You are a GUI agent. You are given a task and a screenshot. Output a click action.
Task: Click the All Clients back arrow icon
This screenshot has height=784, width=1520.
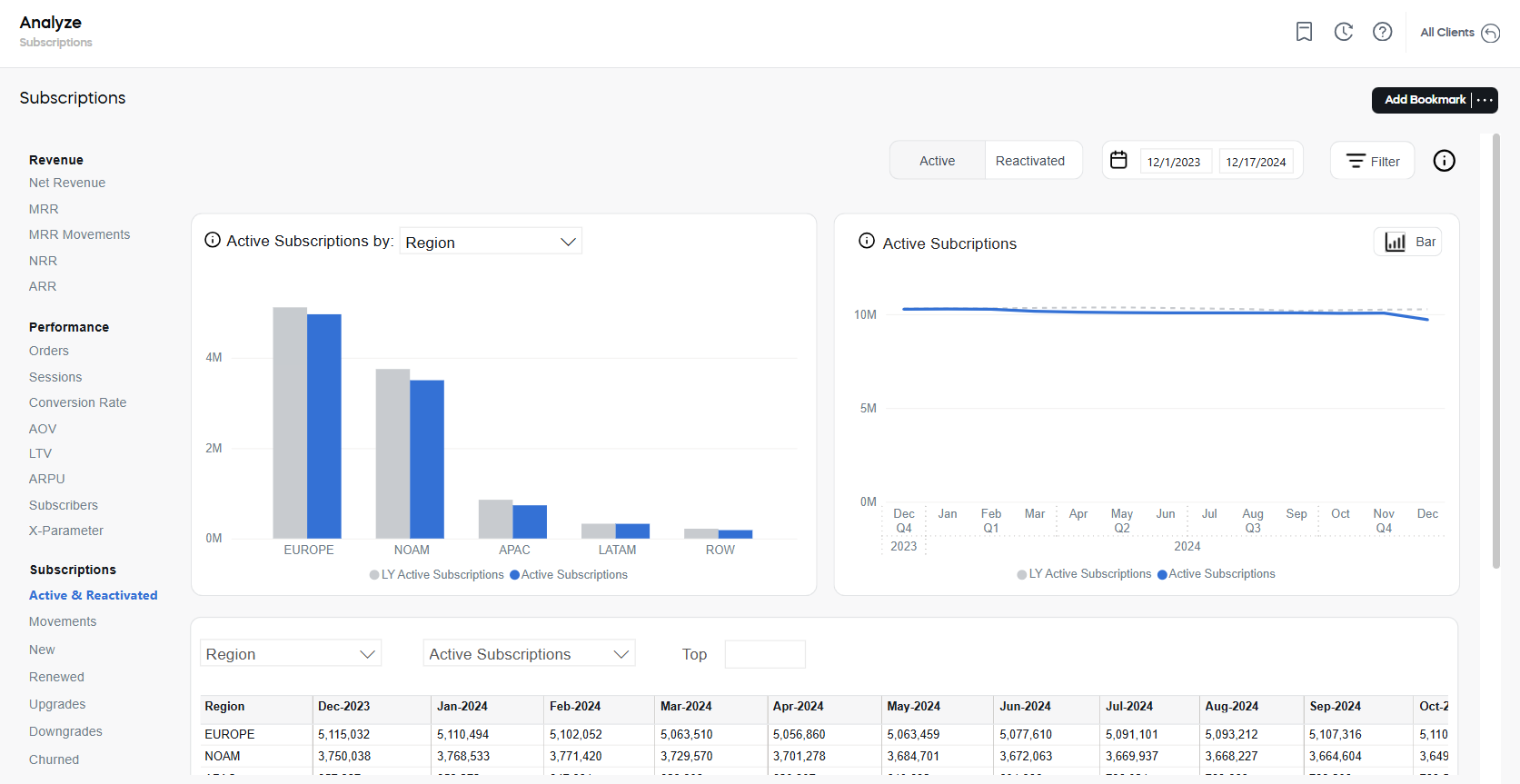point(1491,33)
